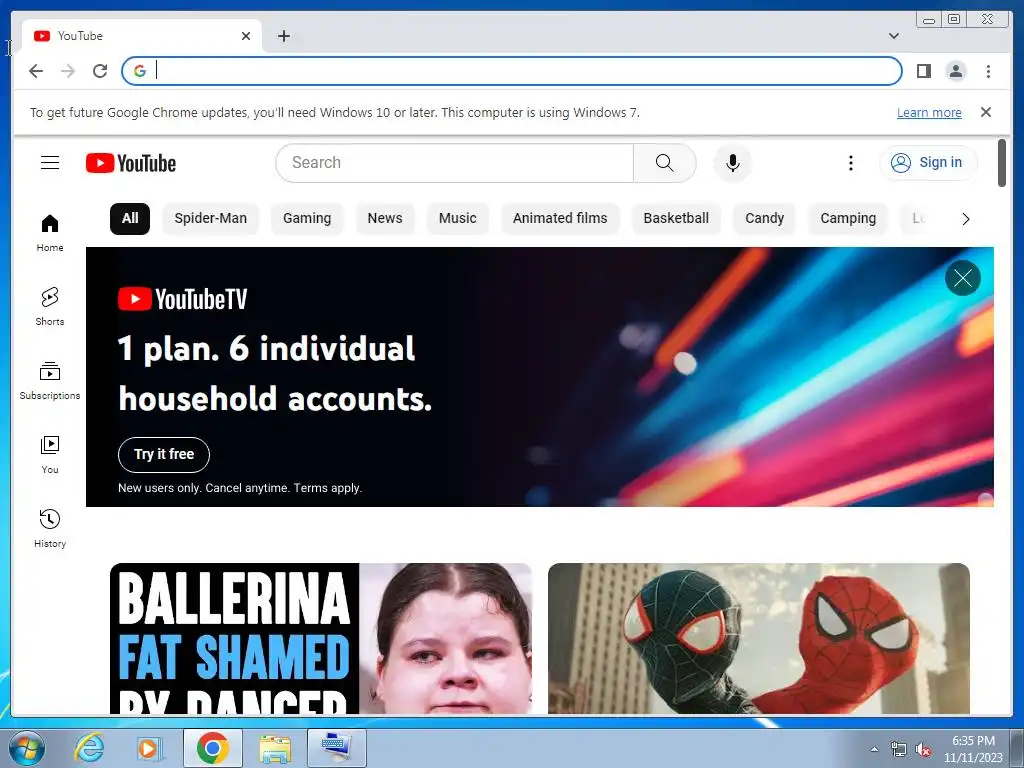1024x768 pixels.
Task: Select the News filter chip
Action: (x=385, y=218)
